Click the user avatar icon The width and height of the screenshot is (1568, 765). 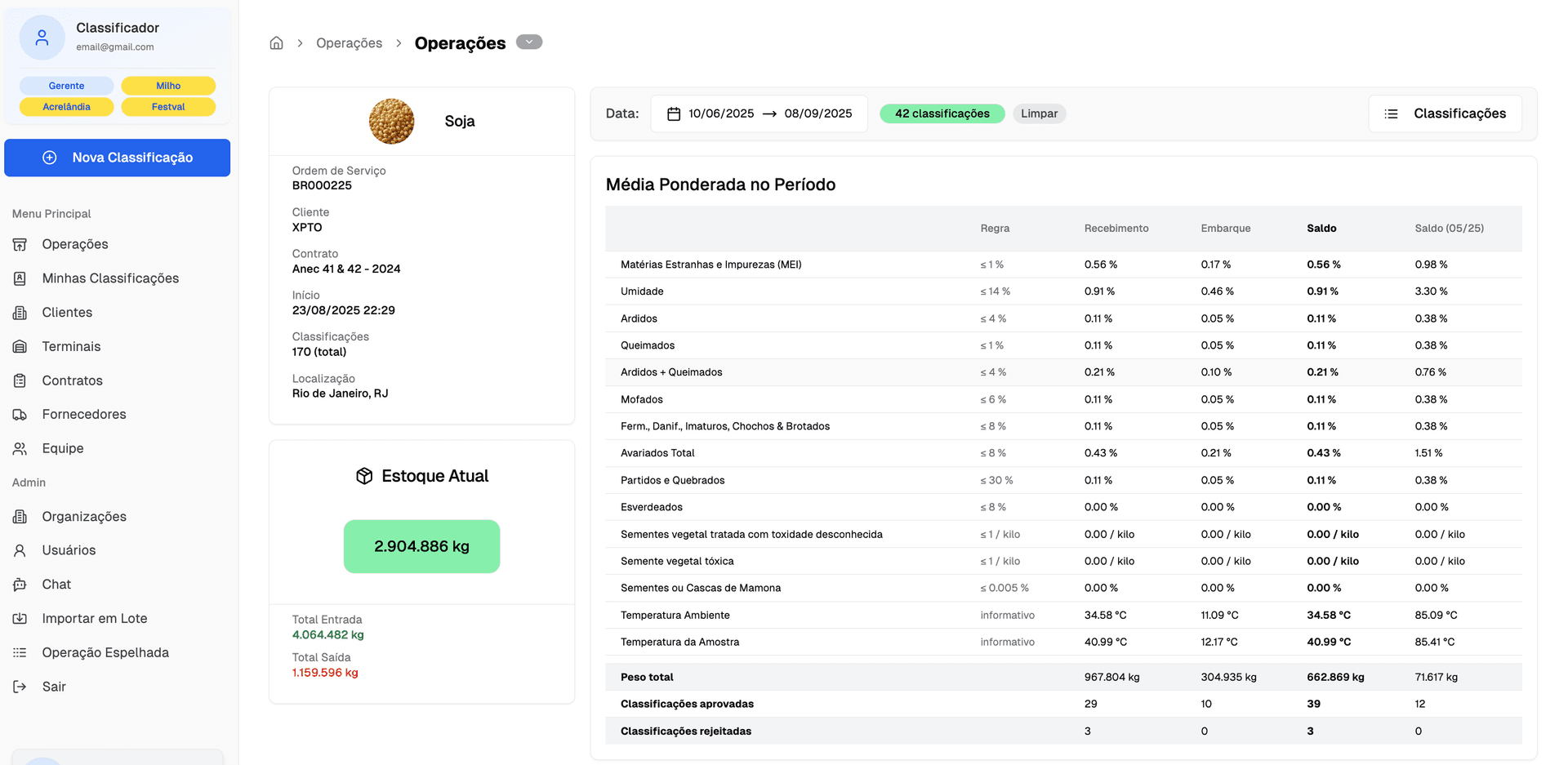[x=42, y=38]
